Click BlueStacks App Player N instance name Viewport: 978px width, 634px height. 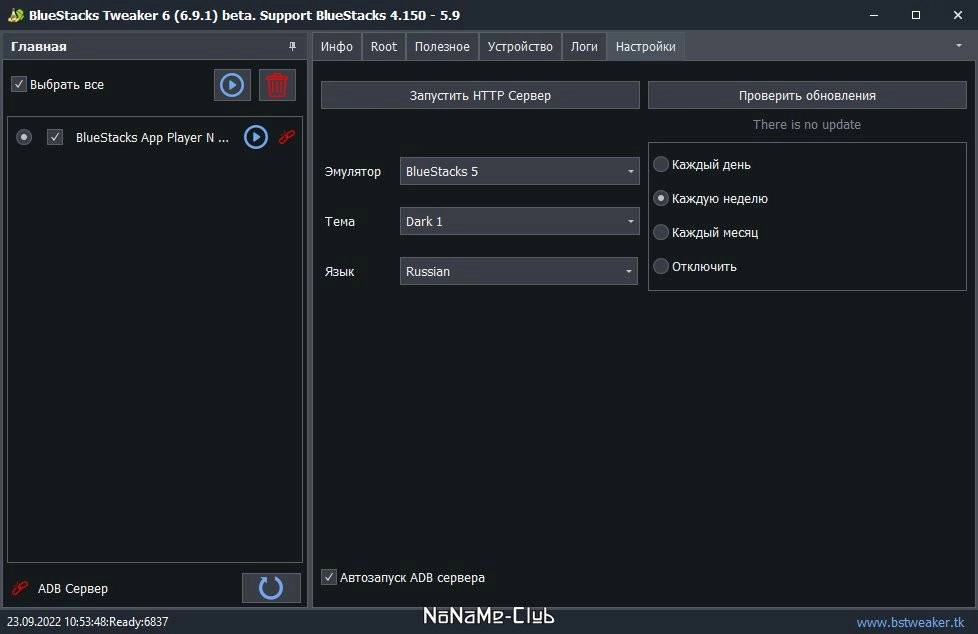pyautogui.click(x=152, y=137)
